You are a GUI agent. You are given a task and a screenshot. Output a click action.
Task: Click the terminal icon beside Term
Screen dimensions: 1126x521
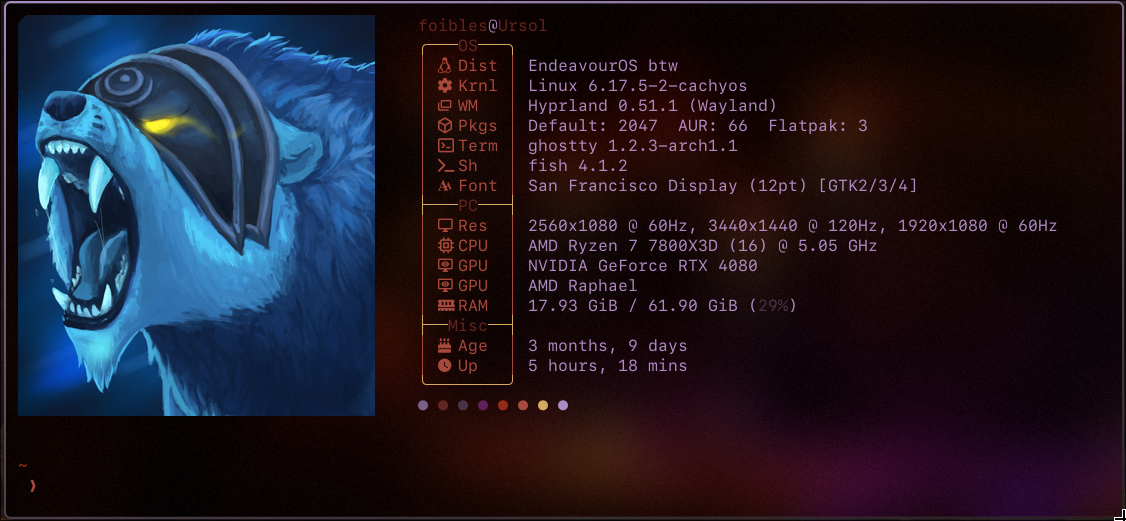point(445,146)
